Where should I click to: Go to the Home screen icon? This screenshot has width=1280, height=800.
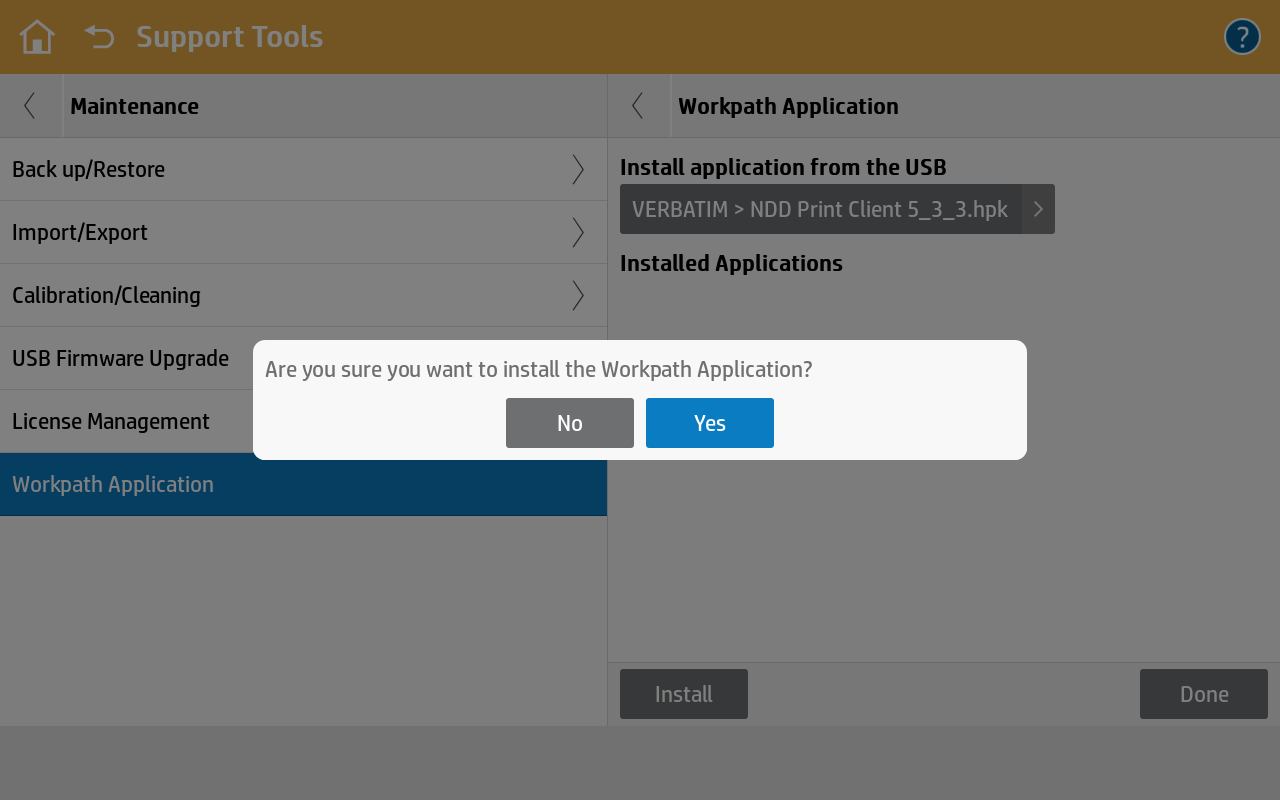37,37
